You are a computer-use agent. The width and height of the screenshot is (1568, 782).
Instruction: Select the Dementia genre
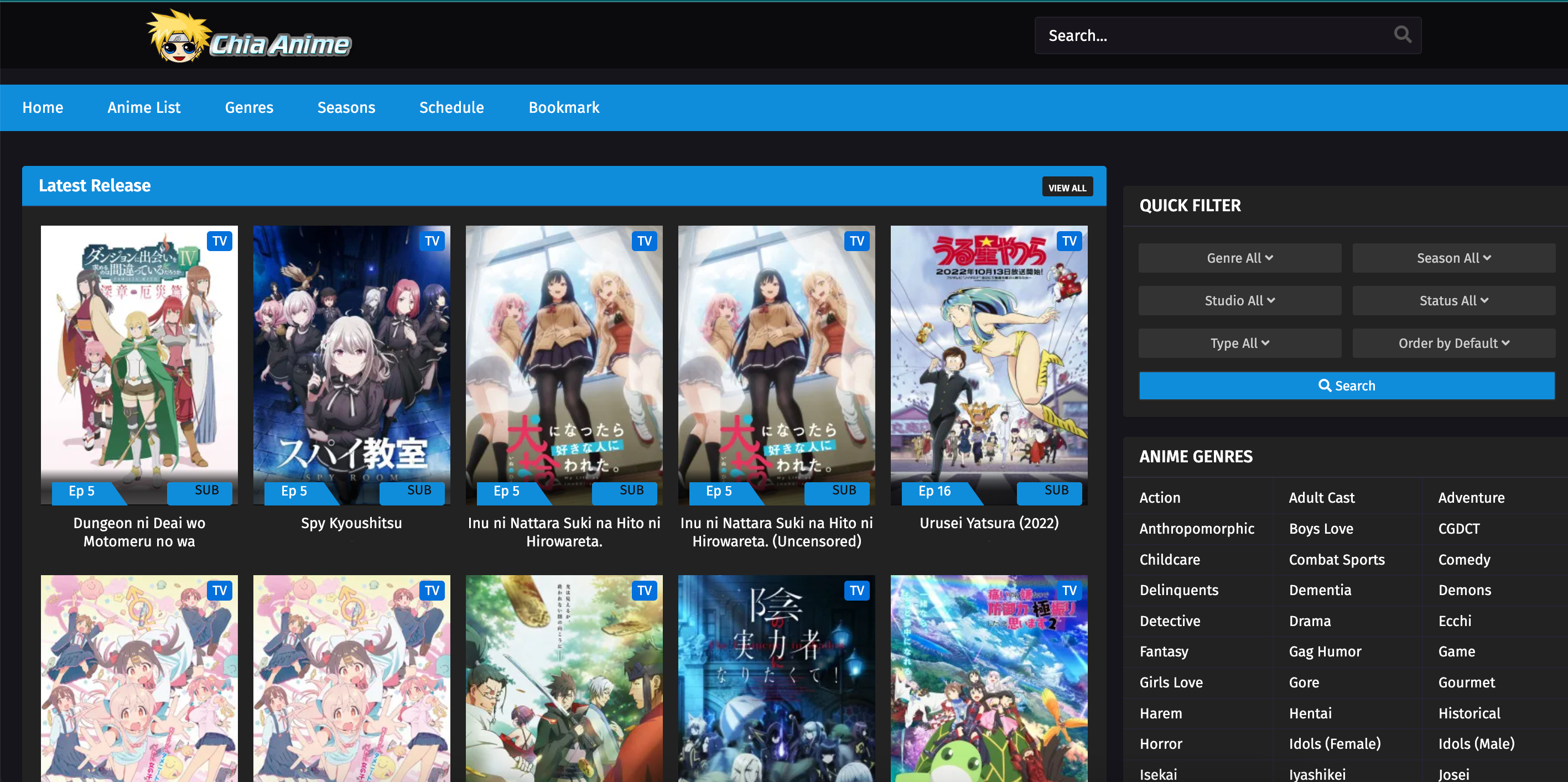pyautogui.click(x=1320, y=590)
